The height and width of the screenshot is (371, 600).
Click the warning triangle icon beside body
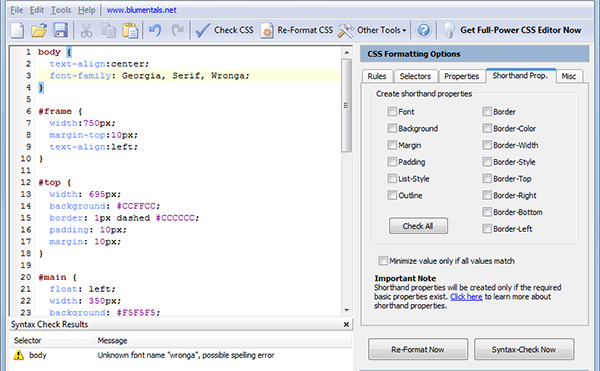(18, 355)
